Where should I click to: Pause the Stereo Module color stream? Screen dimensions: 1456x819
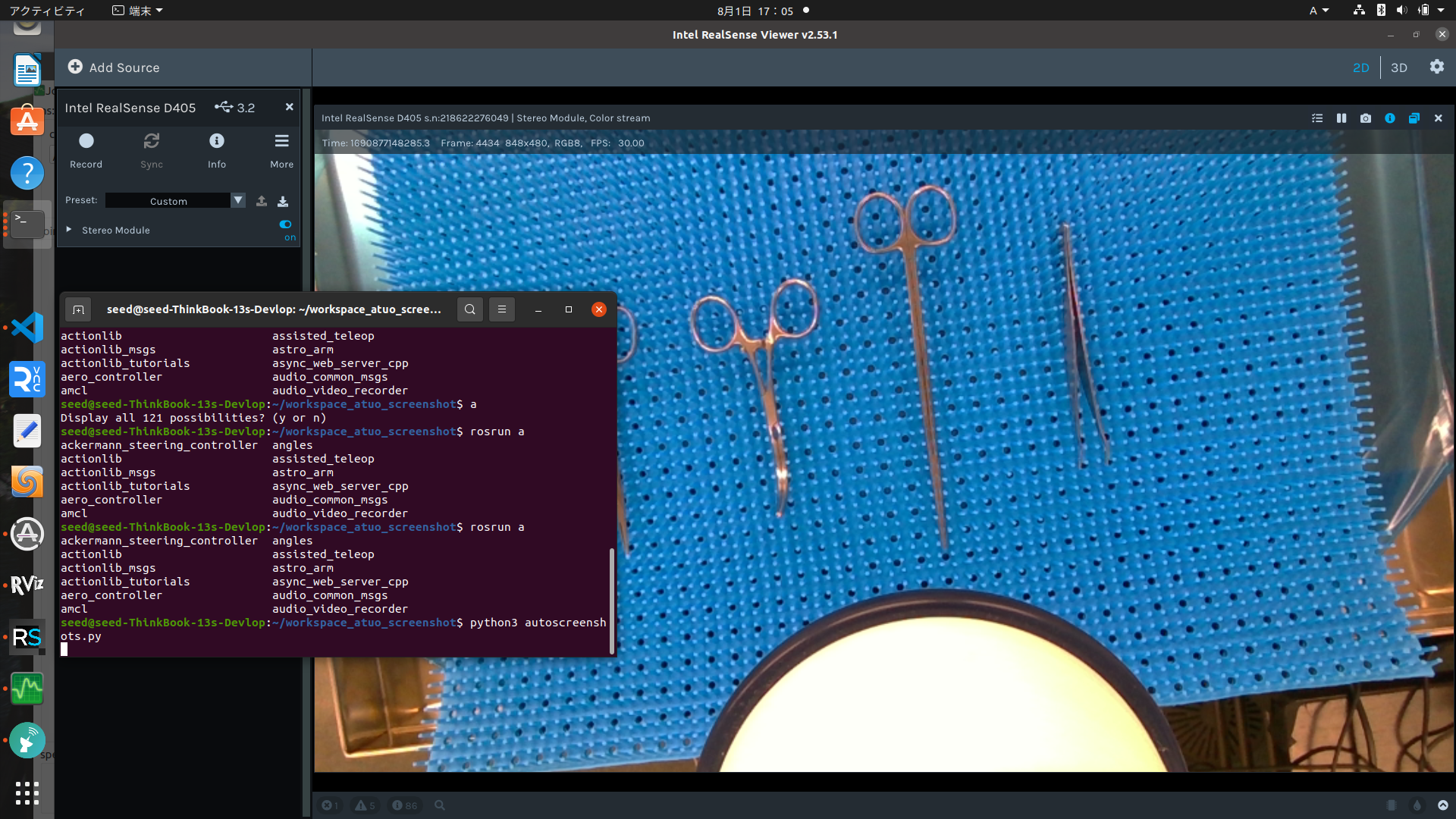pyautogui.click(x=1341, y=118)
